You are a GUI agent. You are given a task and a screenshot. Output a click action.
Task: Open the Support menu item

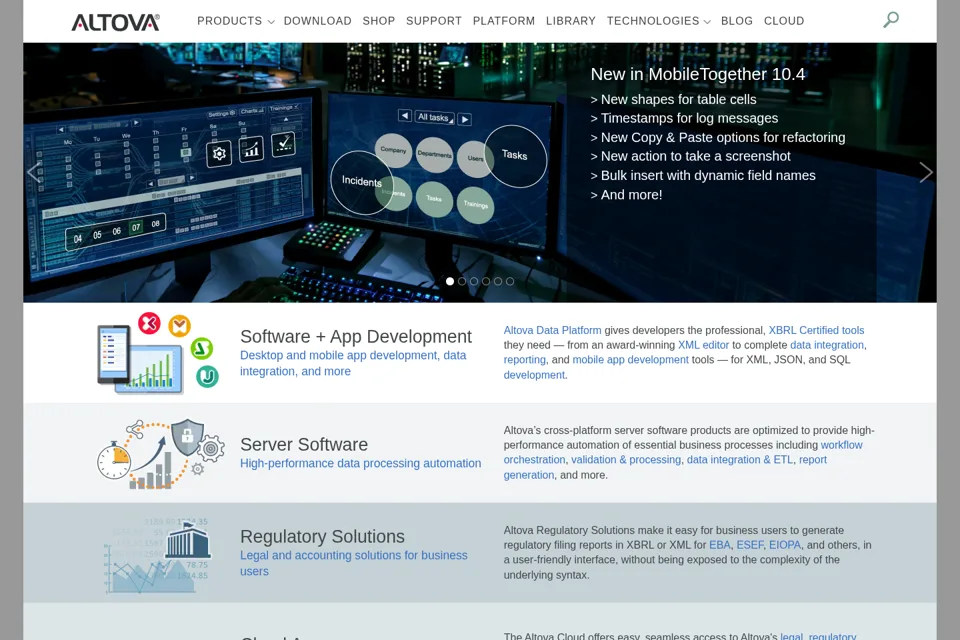tap(434, 21)
